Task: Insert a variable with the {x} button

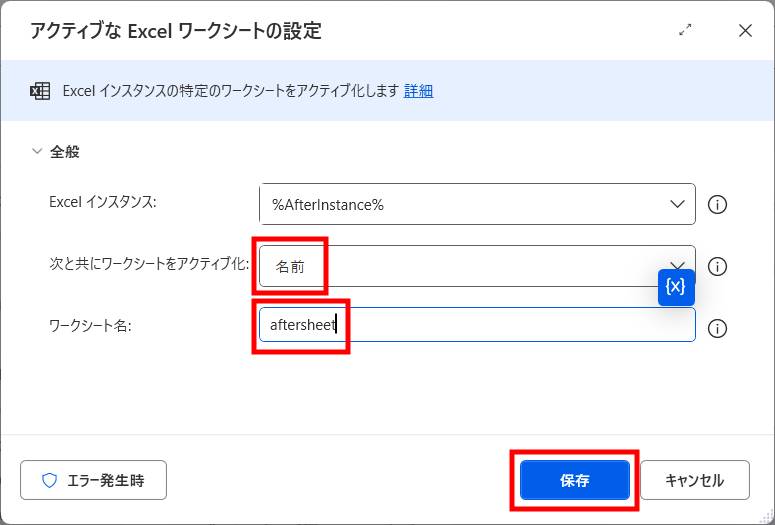Action: click(x=676, y=287)
